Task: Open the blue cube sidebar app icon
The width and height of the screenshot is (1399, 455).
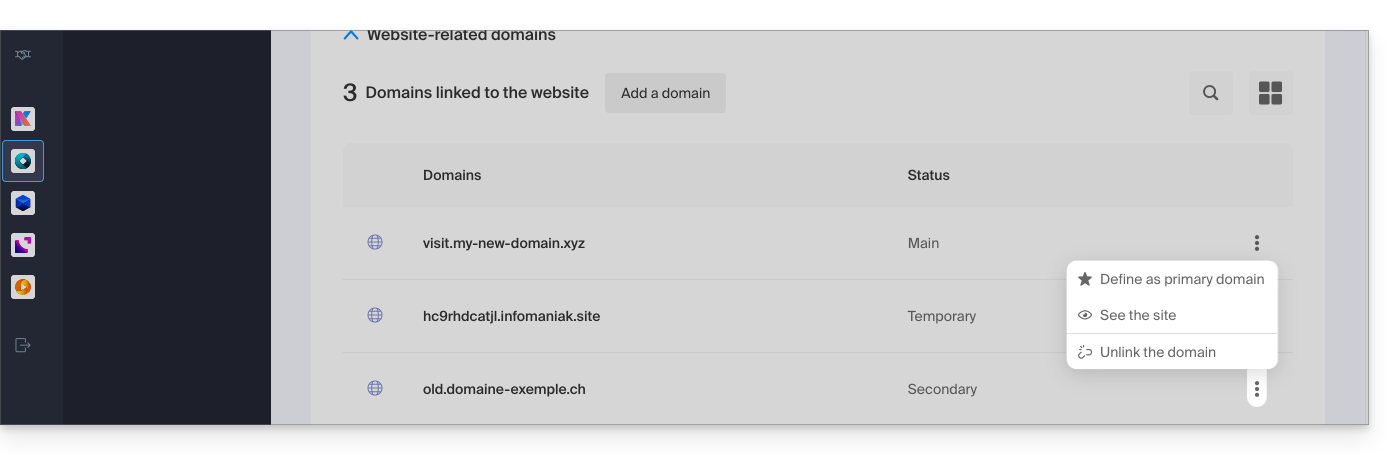Action: 22,203
